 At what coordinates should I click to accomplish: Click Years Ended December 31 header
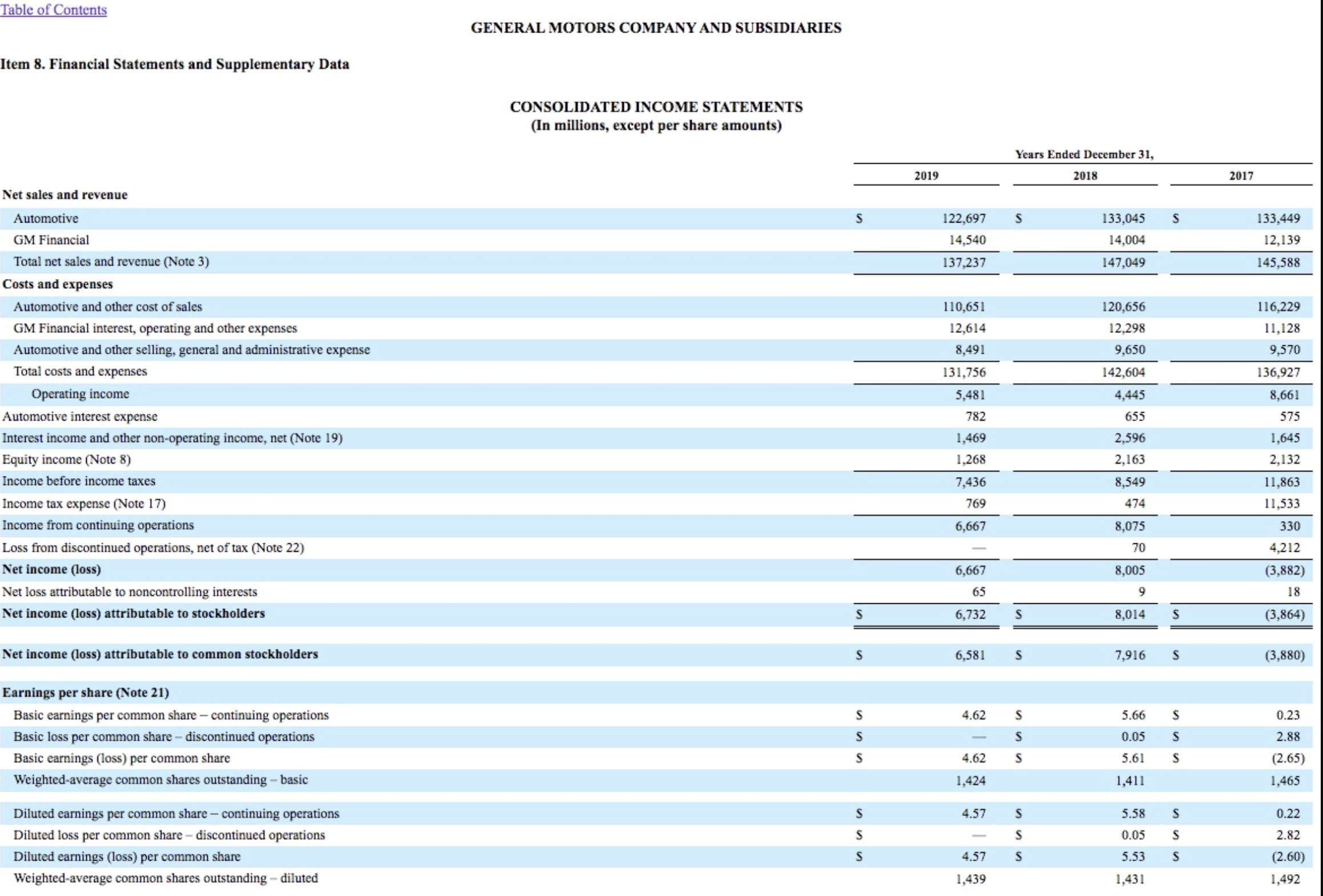pyautogui.click(x=1084, y=155)
